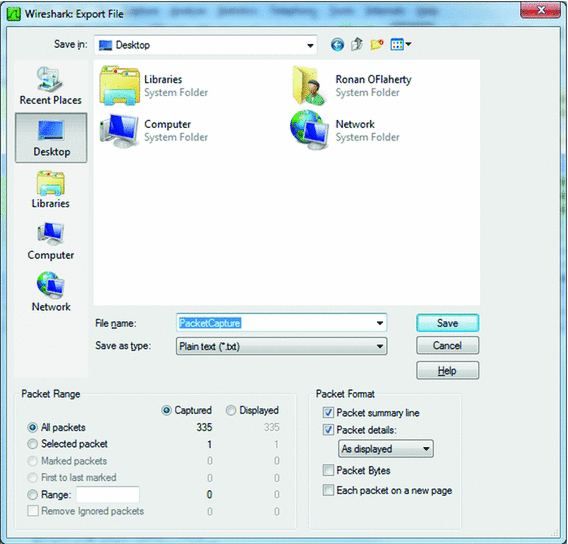The height and width of the screenshot is (544, 568).
Task: Open the View Menu dropdown arrow
Action: (x=409, y=44)
